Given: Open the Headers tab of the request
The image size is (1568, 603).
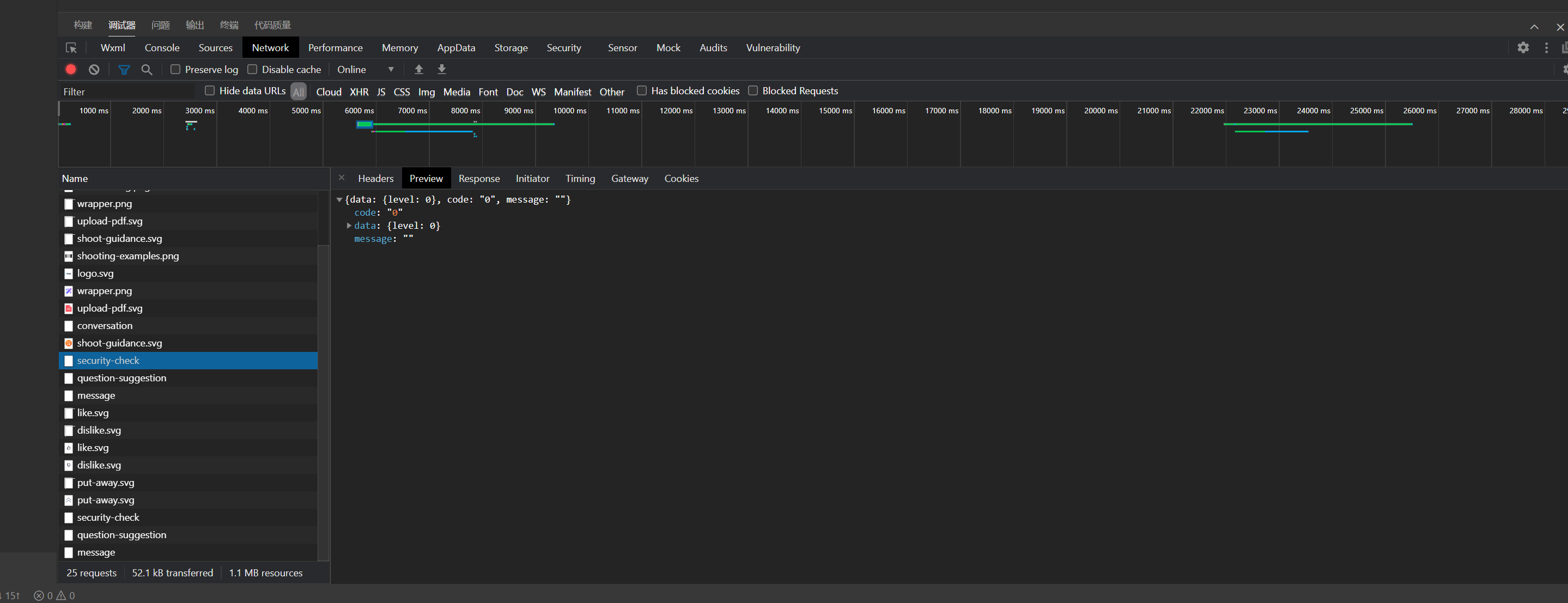Looking at the screenshot, I should [x=375, y=178].
